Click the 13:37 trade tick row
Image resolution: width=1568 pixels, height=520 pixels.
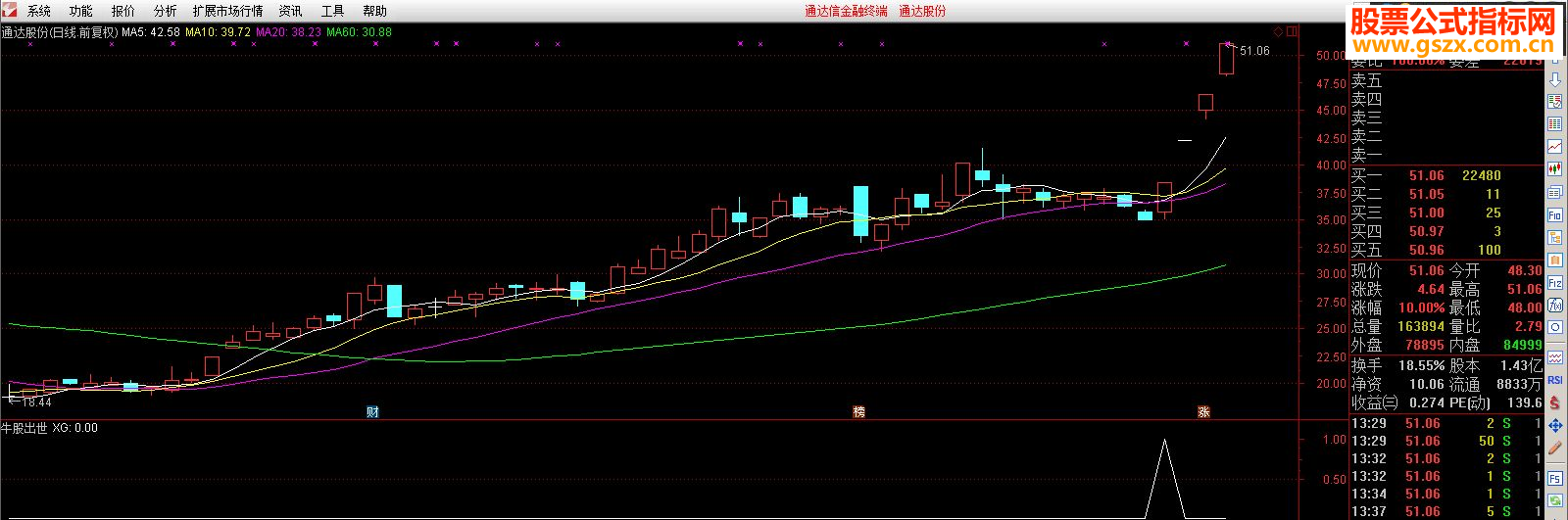click(x=1446, y=511)
